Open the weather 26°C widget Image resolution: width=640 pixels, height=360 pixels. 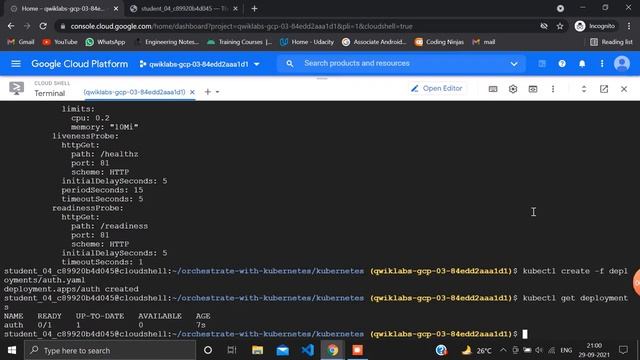click(476, 350)
